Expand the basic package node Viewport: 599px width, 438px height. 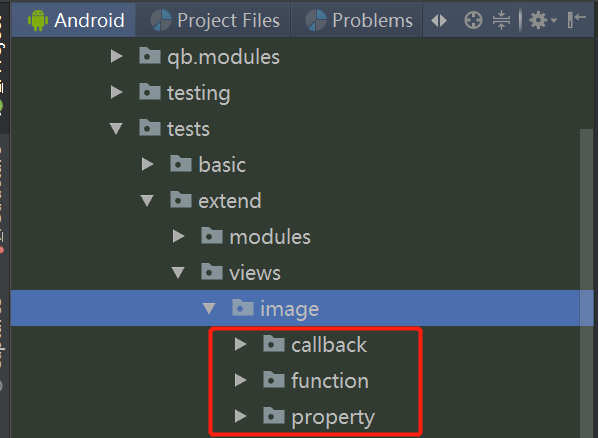click(147, 164)
